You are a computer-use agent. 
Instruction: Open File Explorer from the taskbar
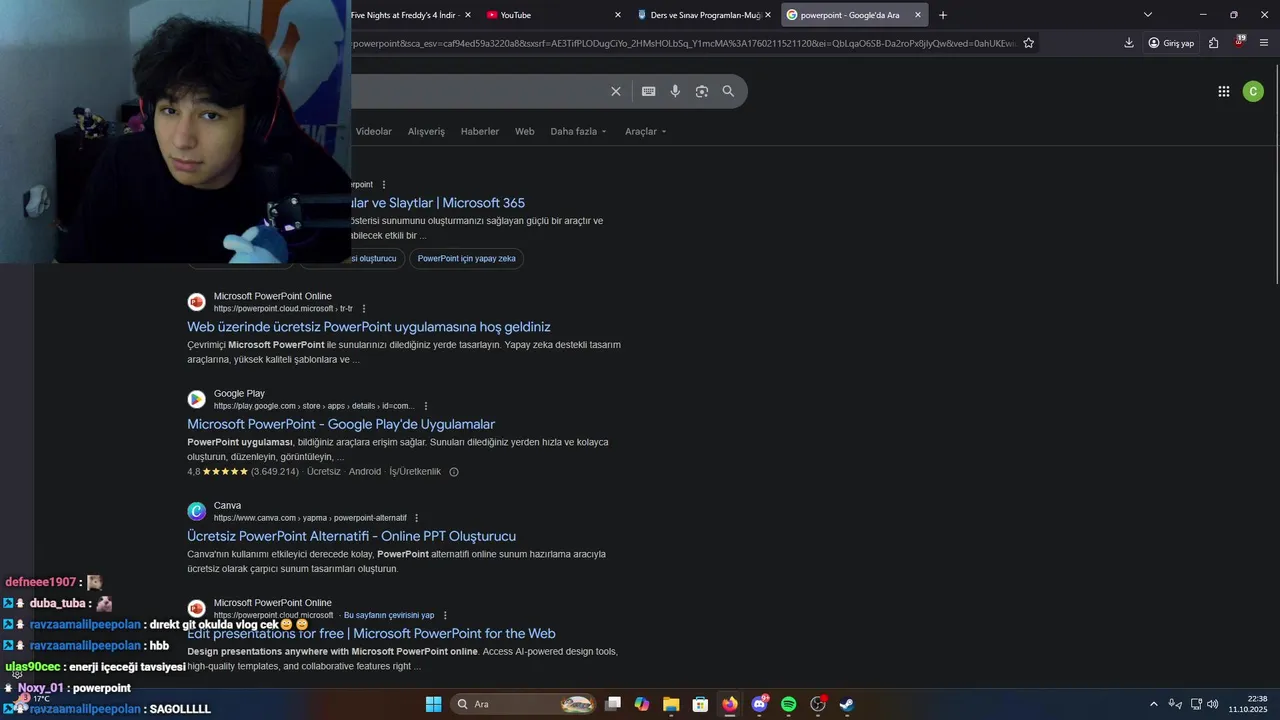pos(671,704)
